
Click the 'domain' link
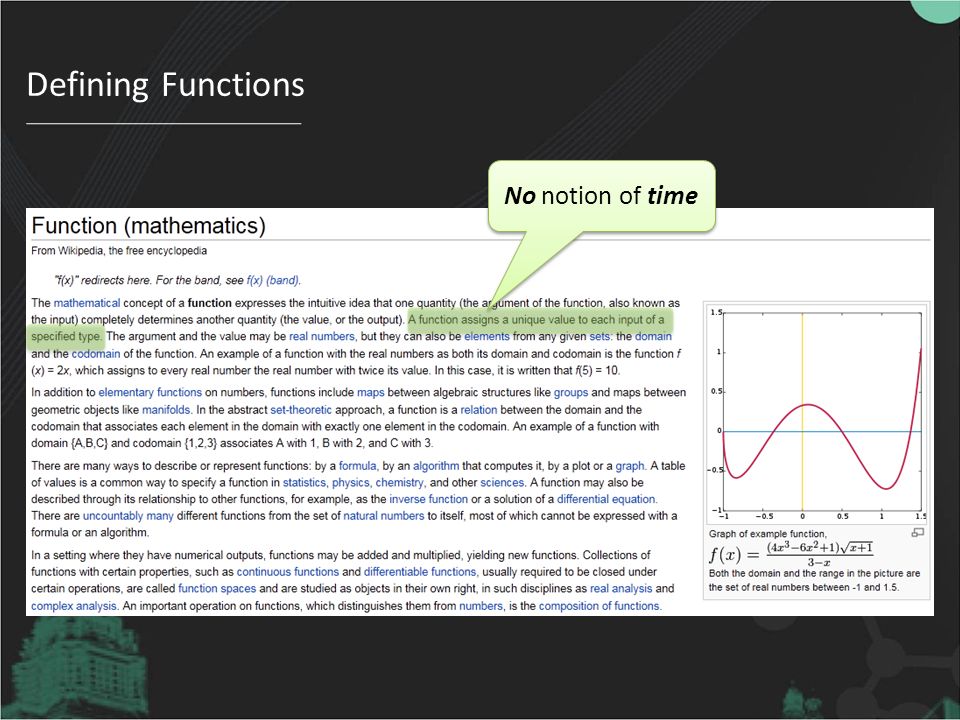(653, 336)
